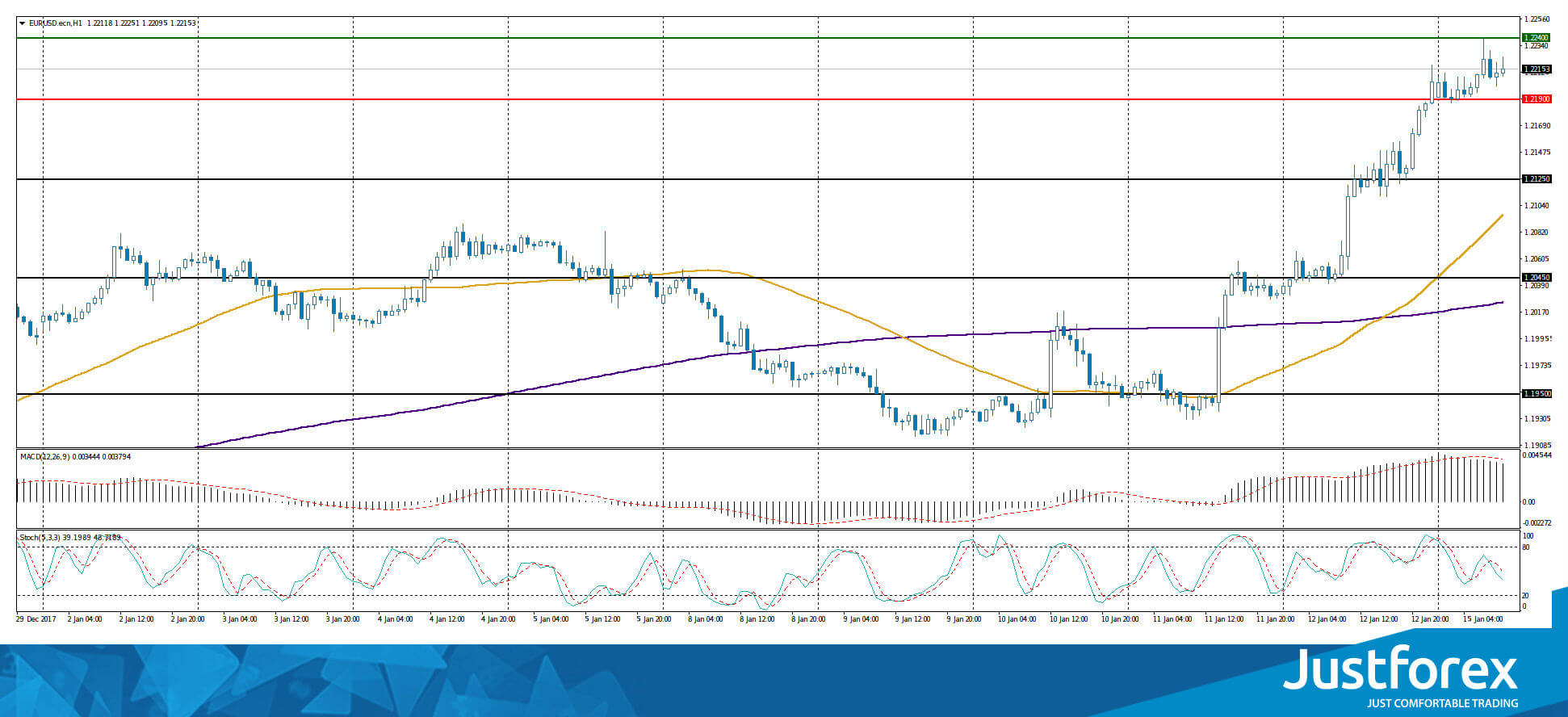The image size is (1568, 717).
Task: Click the 15 Jan 04:00 time label
Action: 1482,619
